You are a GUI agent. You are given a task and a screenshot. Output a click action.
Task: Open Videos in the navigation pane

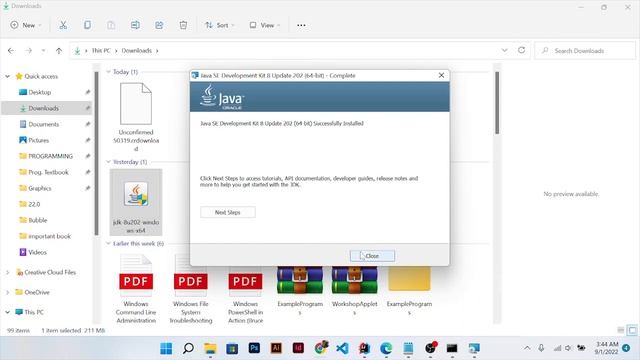38,252
